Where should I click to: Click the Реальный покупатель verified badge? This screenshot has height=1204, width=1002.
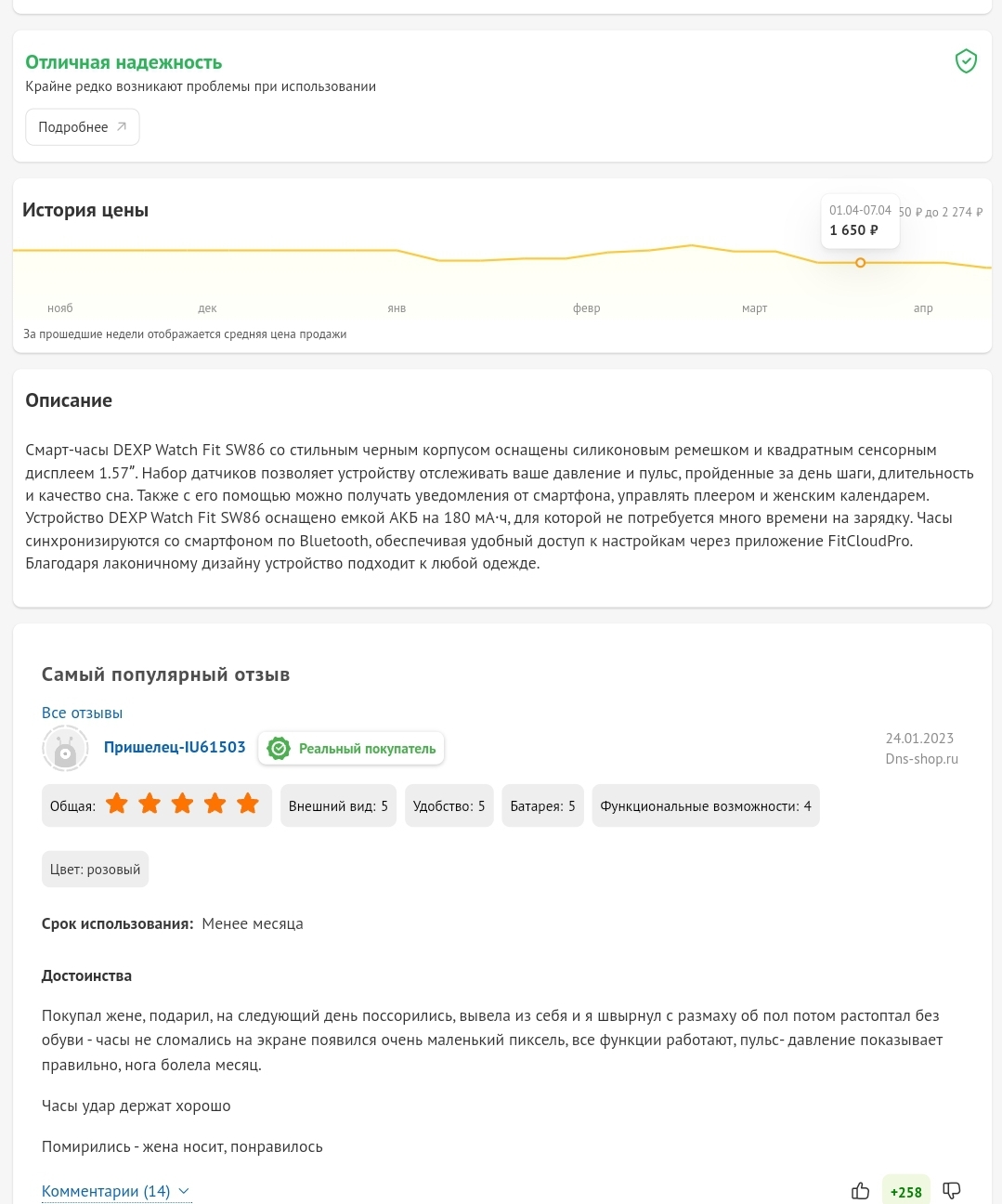pos(351,749)
